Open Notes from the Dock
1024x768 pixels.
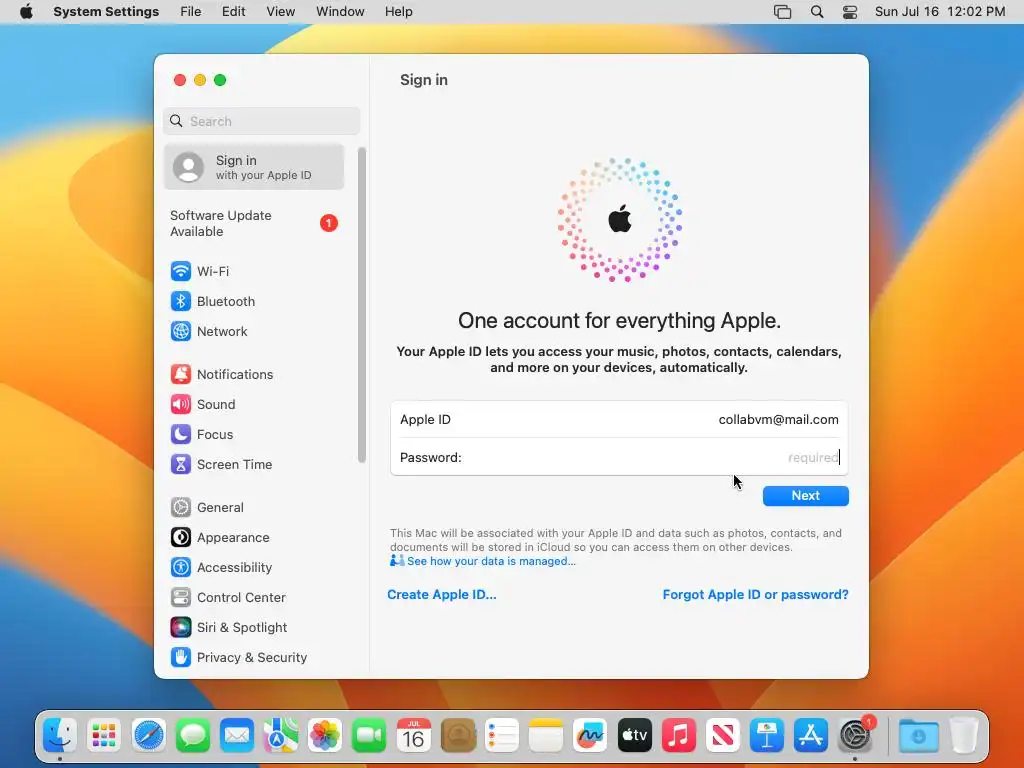(x=546, y=736)
